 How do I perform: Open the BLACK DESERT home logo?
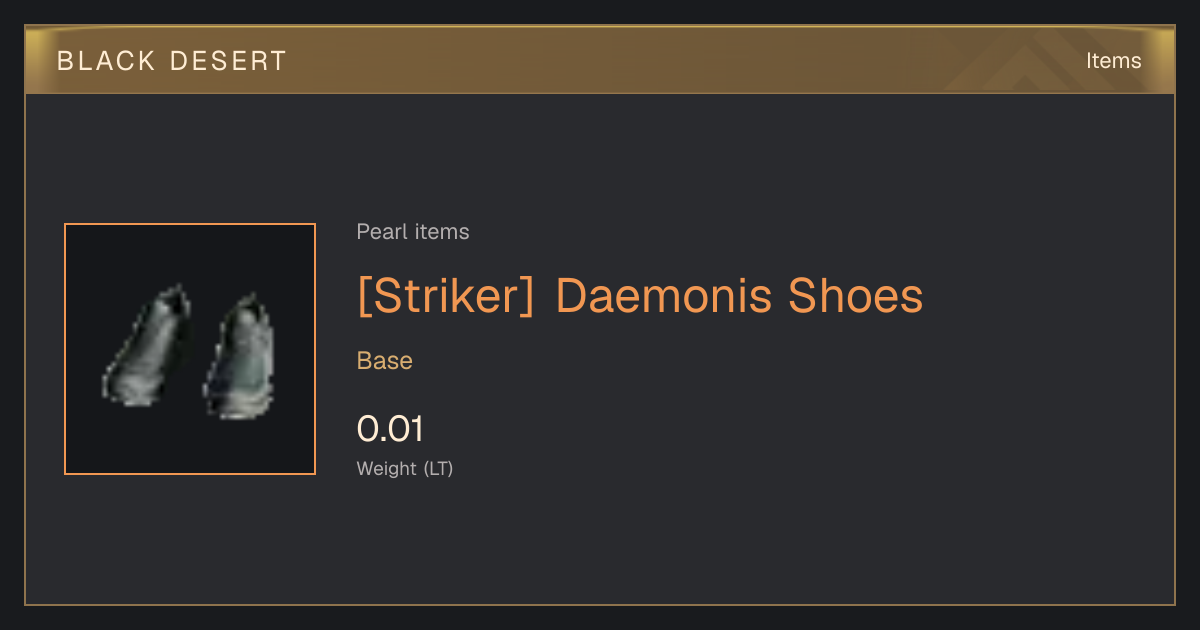172,61
